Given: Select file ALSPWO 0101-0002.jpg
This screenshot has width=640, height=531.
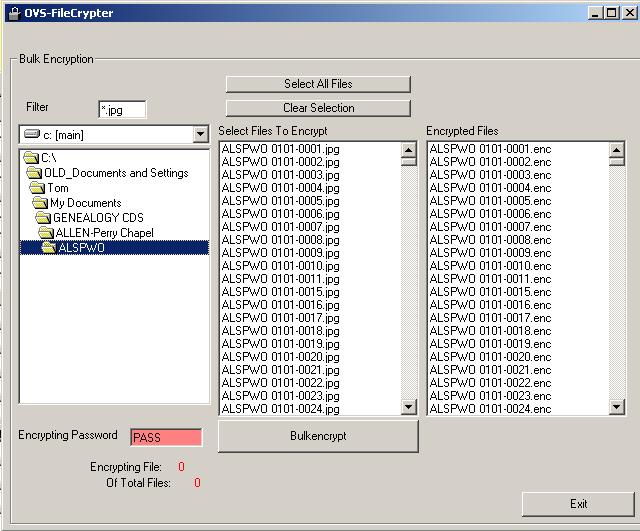Looking at the screenshot, I should tap(280, 162).
